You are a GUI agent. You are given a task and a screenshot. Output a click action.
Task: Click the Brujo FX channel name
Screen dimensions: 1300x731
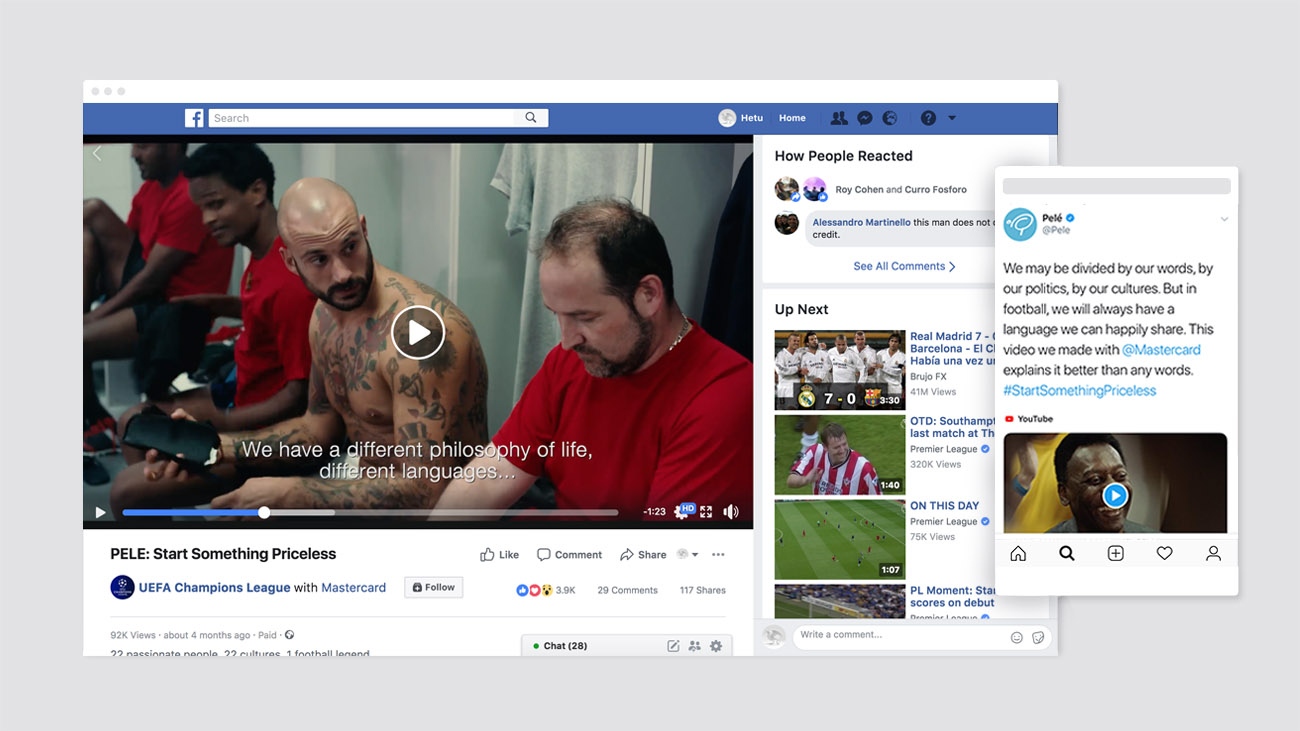[928, 377]
